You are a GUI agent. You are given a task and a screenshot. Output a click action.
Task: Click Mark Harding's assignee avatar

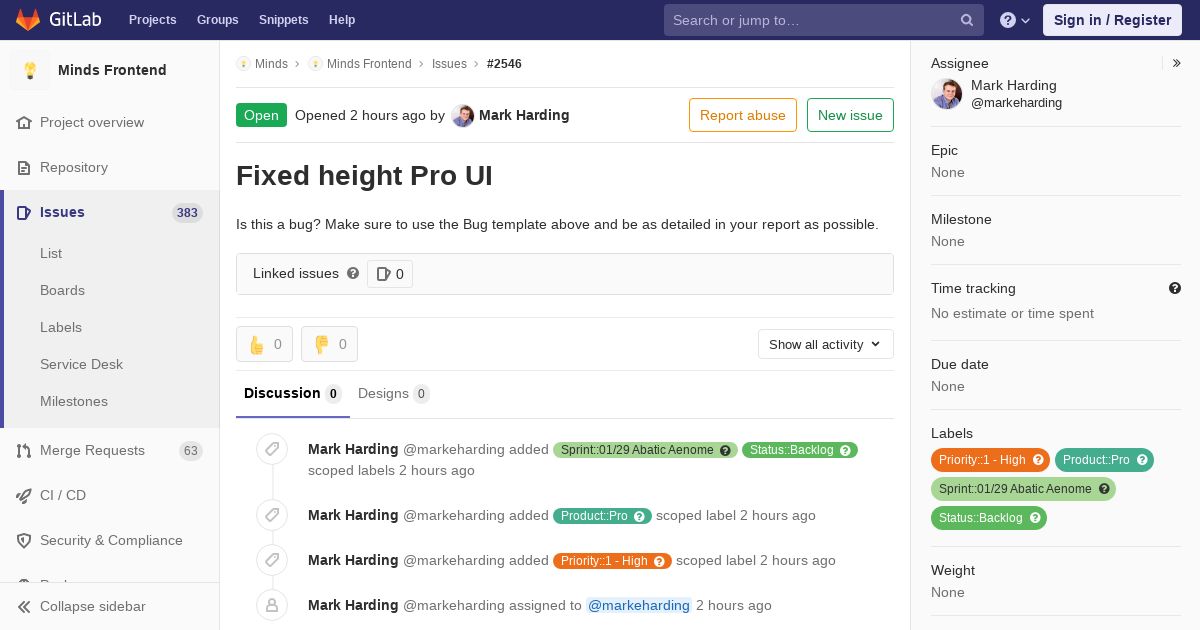(x=947, y=94)
